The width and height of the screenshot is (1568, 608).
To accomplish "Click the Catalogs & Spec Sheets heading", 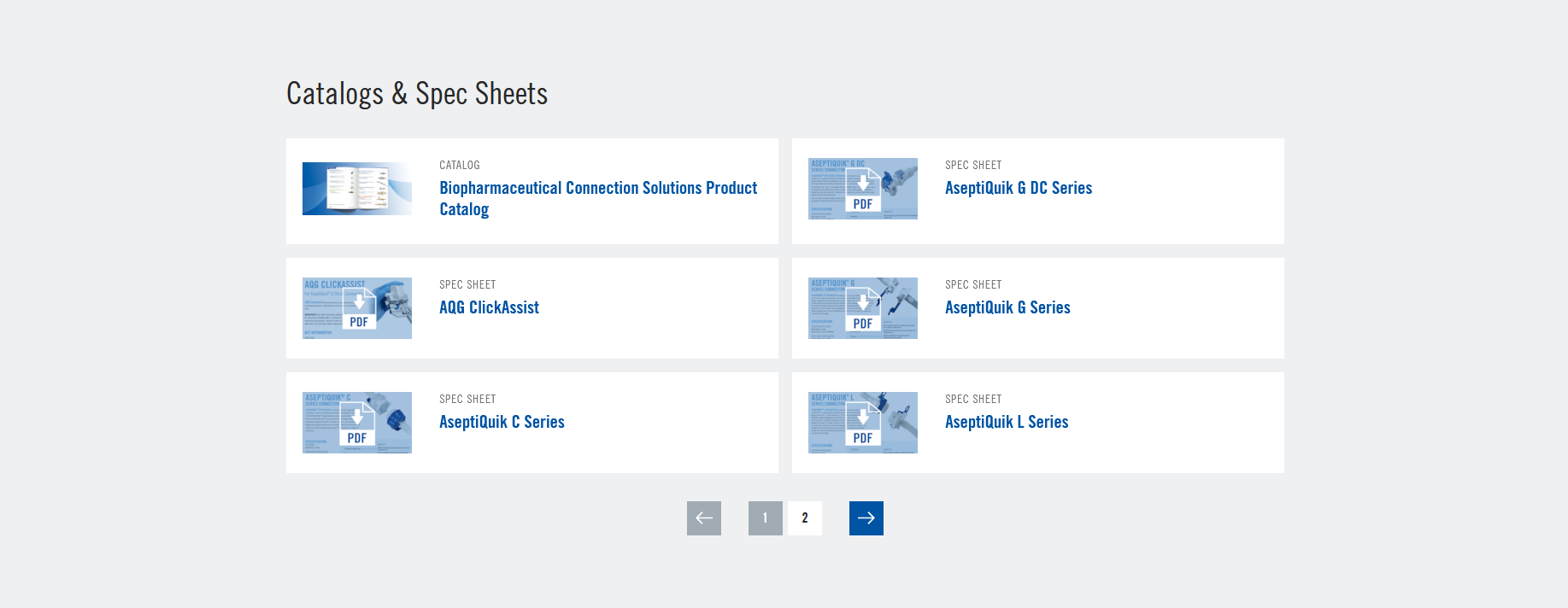I will (x=417, y=94).
